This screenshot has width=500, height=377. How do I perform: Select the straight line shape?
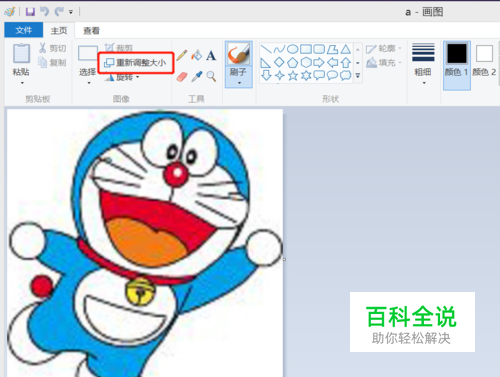coord(266,49)
